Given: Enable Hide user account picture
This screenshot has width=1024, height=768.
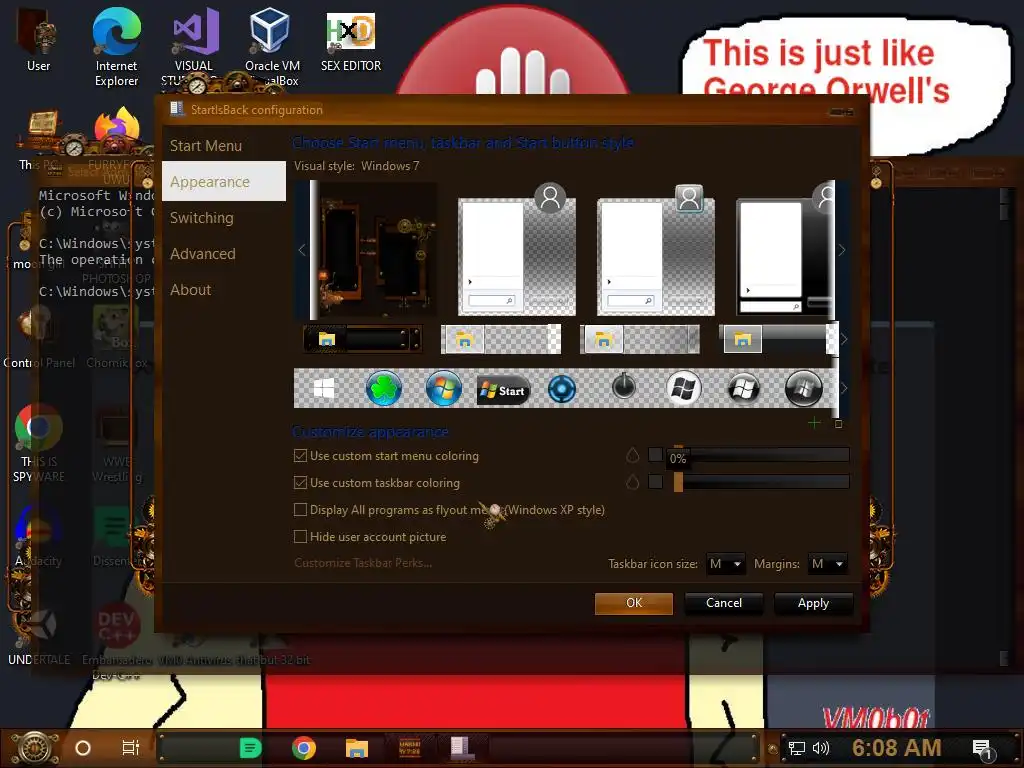Looking at the screenshot, I should click(x=300, y=536).
